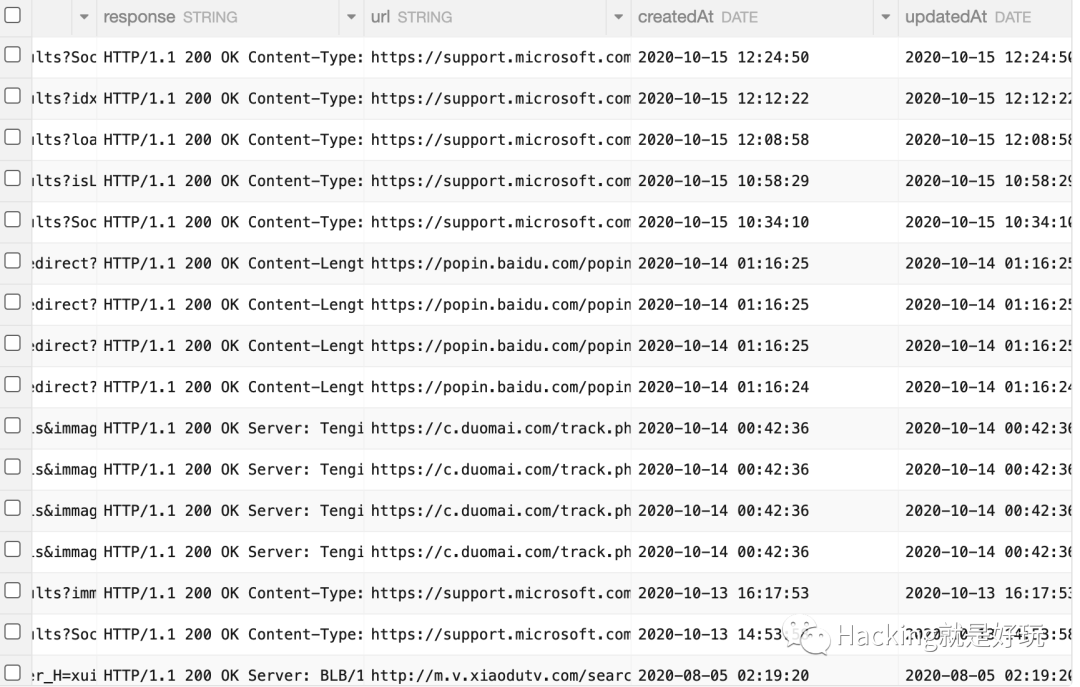Click the url STRING column header

411,17
